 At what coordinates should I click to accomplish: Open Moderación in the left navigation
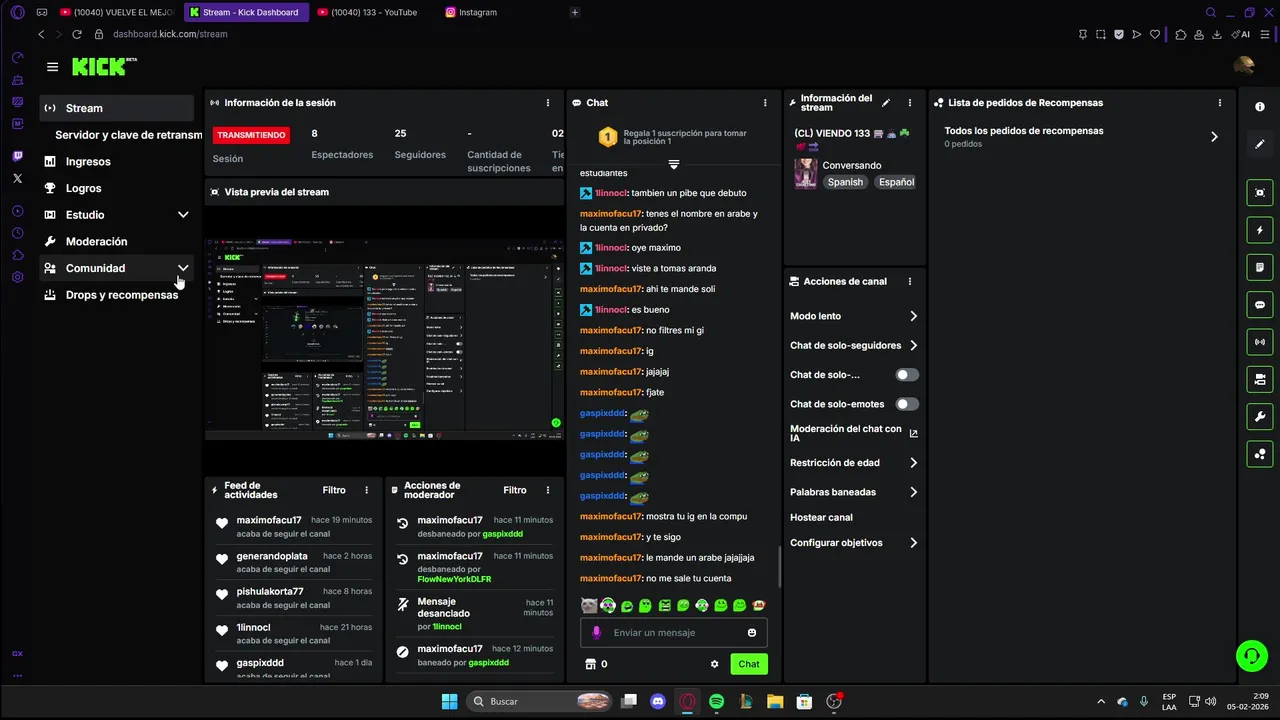click(117, 242)
